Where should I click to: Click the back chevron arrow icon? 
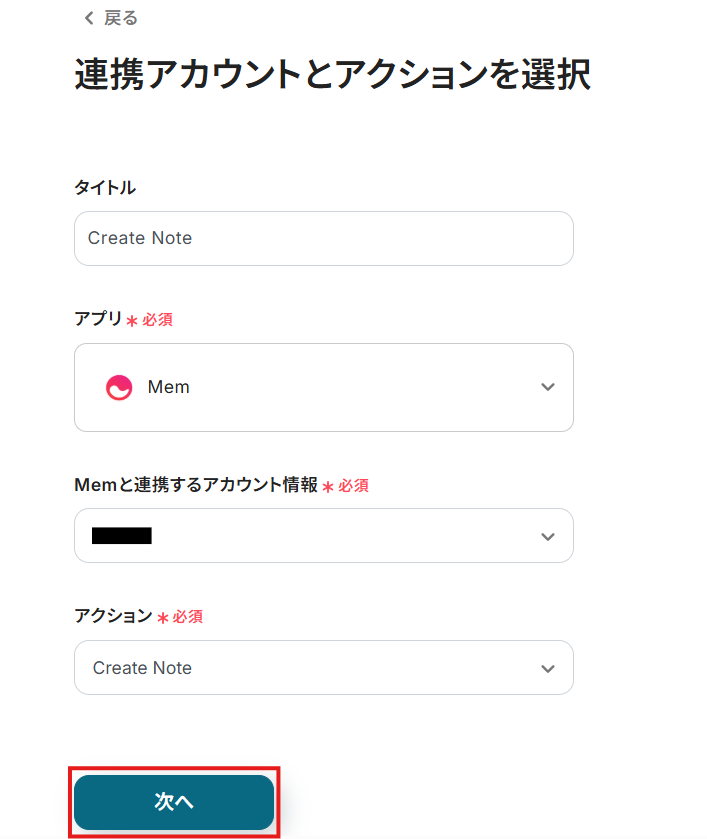(88, 18)
